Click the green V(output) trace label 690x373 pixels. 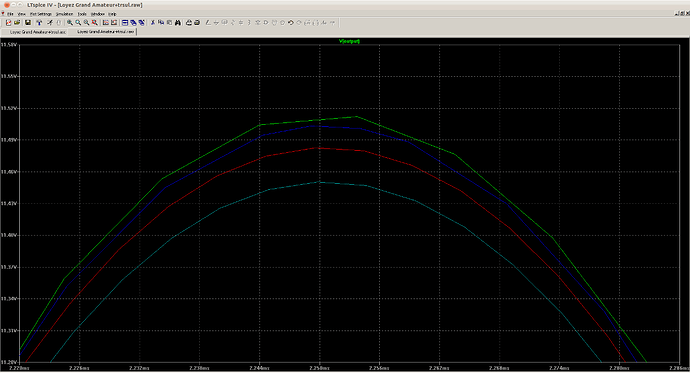click(349, 41)
